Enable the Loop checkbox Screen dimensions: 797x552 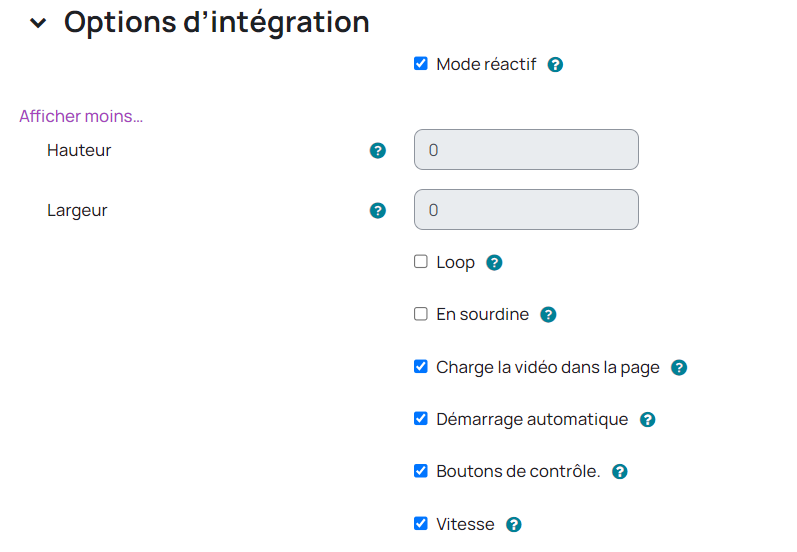coord(421,262)
